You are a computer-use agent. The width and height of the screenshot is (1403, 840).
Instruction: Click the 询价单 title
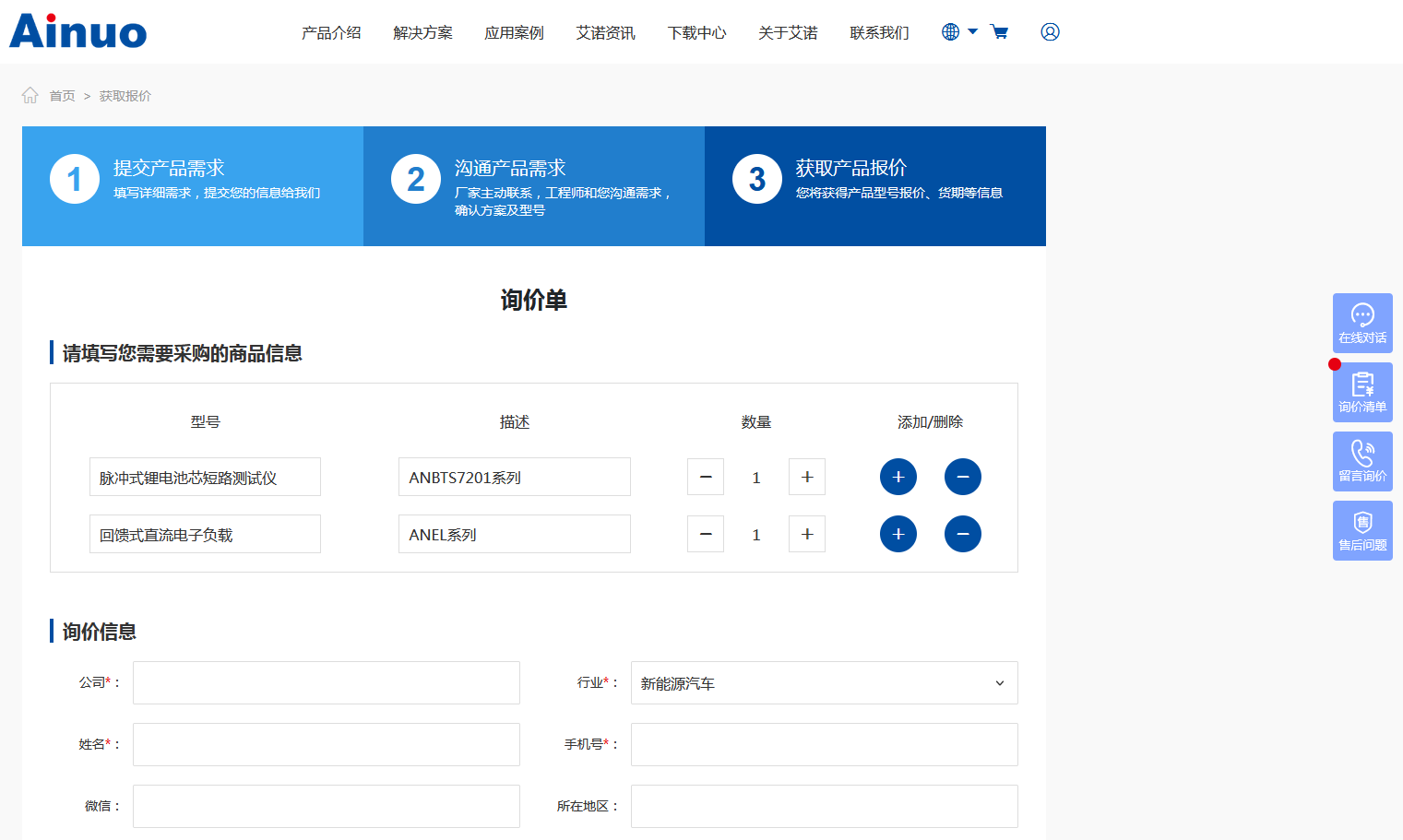[534, 300]
